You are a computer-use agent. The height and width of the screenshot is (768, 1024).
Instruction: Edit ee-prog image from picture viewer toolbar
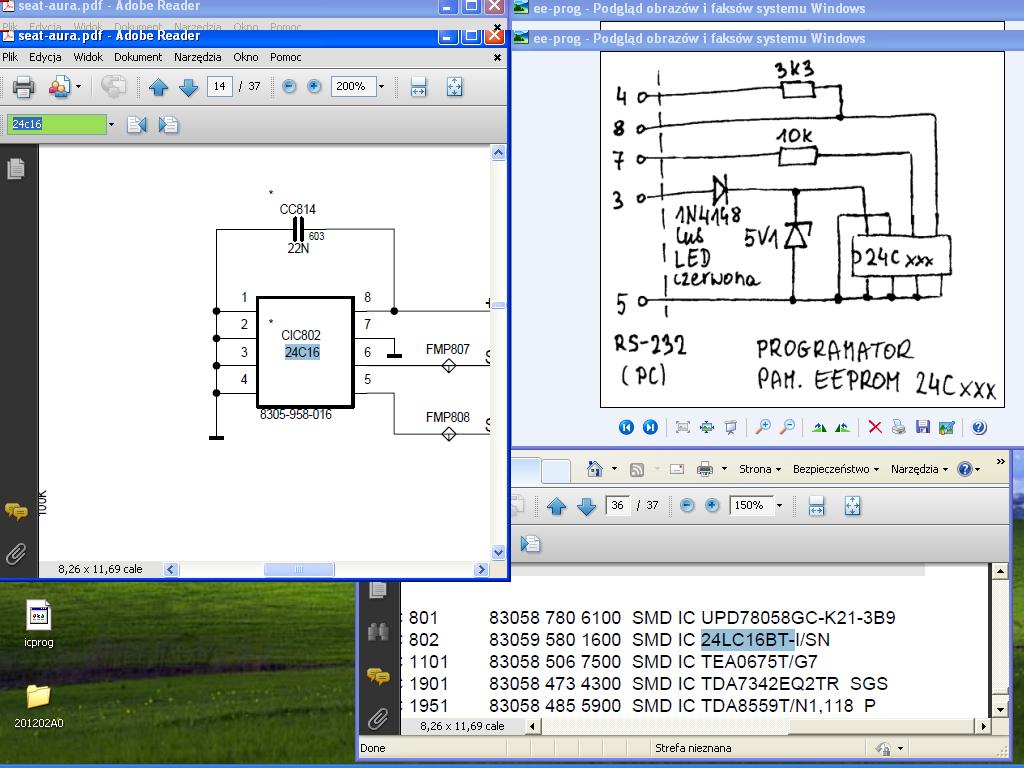pos(946,427)
